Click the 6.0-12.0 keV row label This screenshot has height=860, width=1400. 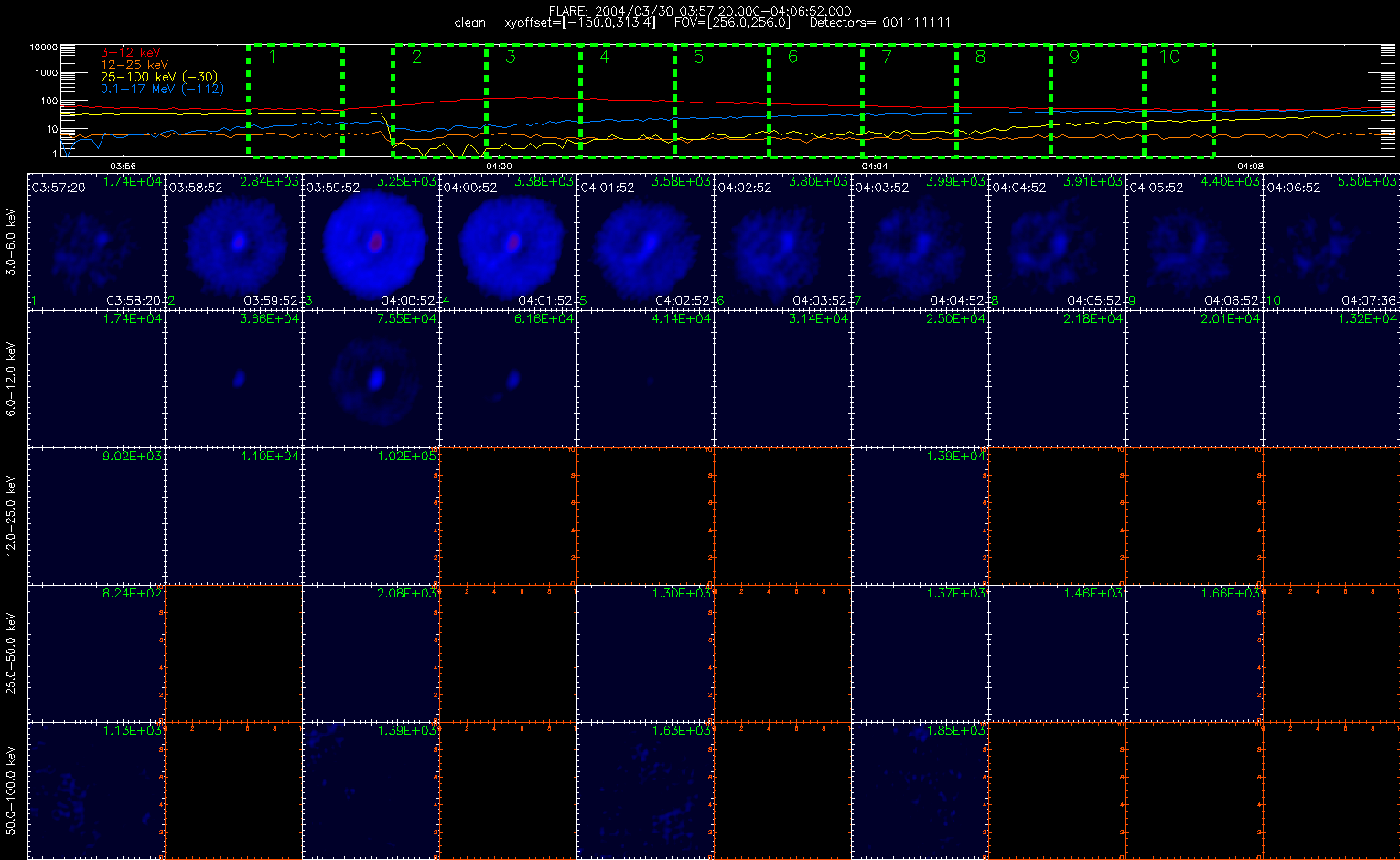pos(12,379)
